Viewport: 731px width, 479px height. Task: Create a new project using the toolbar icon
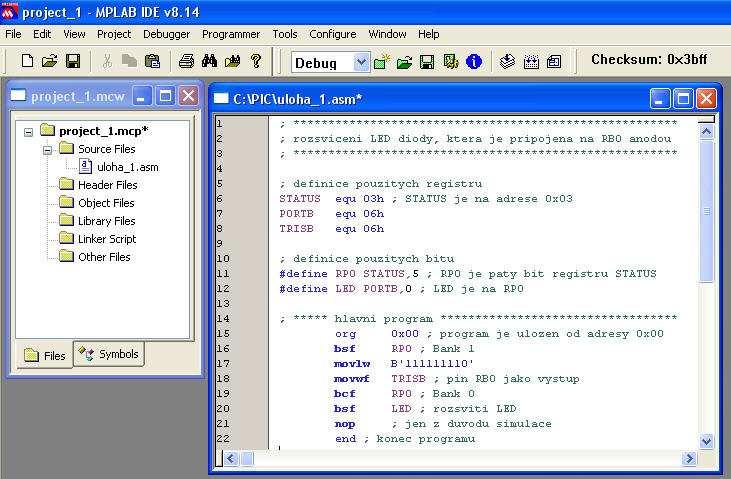pyautogui.click(x=381, y=62)
